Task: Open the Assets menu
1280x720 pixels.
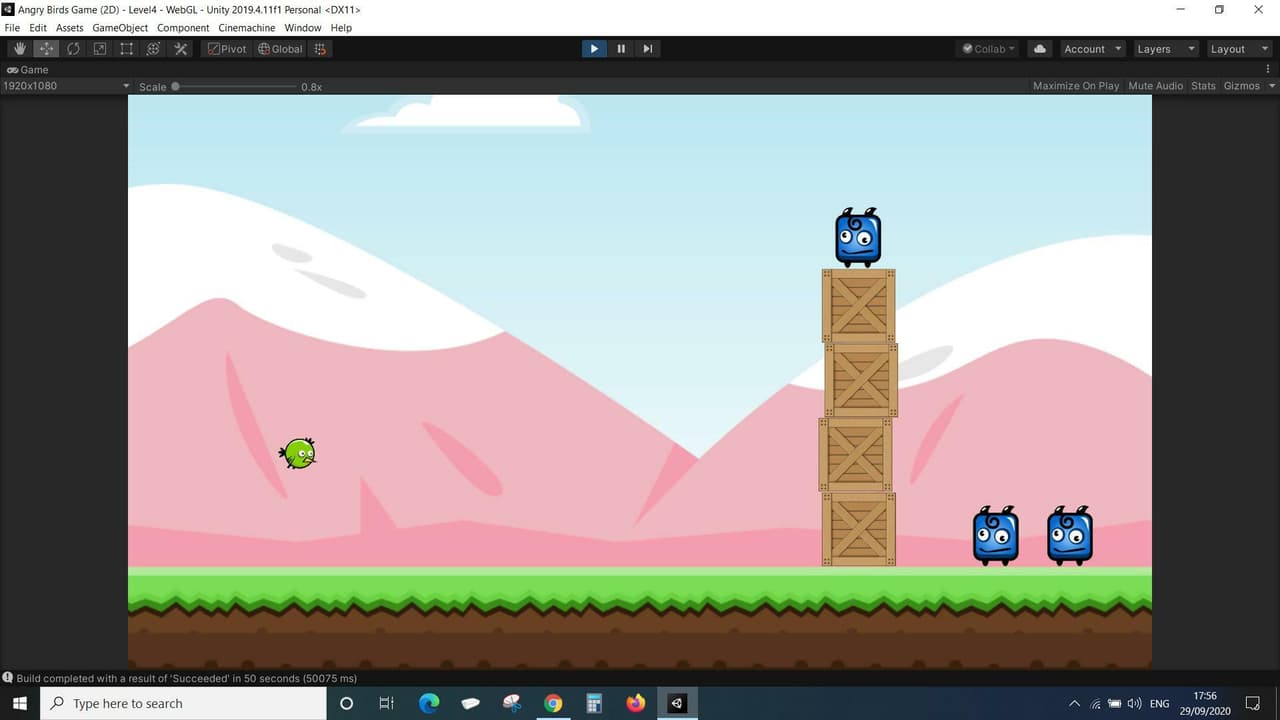Action: pos(69,28)
